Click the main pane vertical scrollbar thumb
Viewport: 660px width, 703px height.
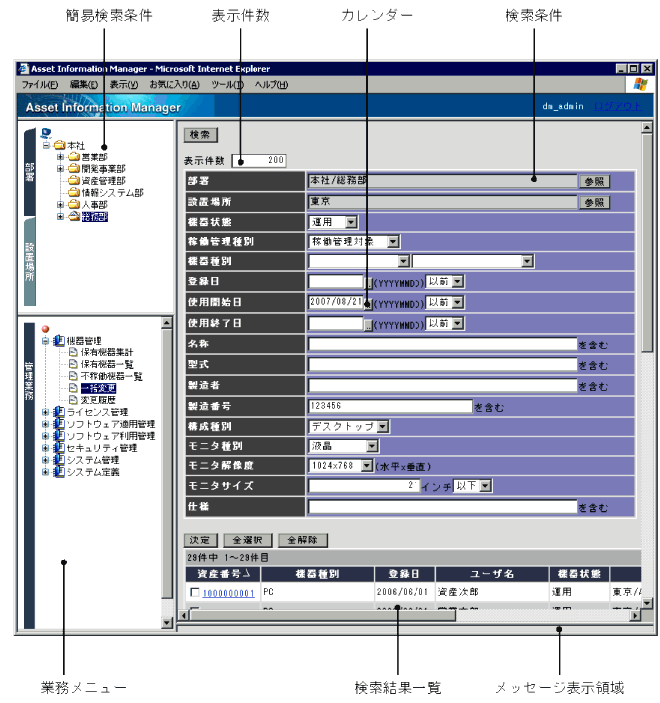647,243
